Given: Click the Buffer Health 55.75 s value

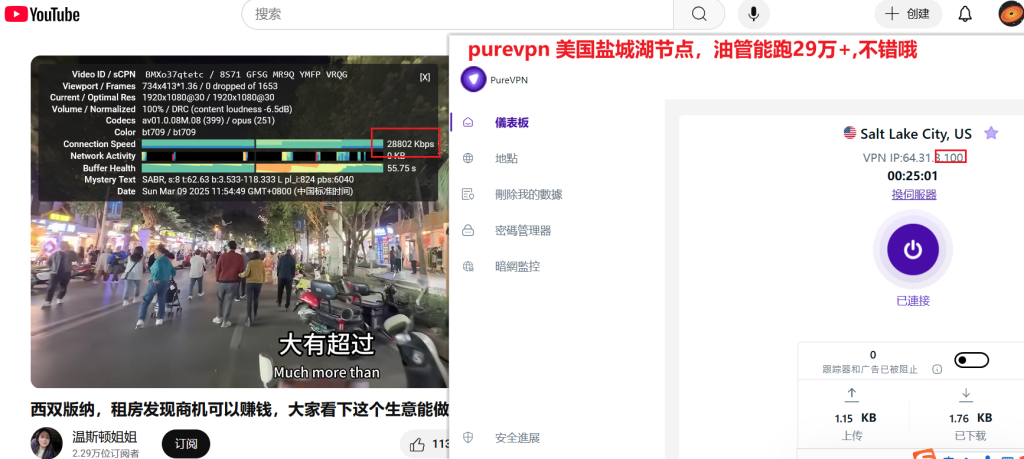Looking at the screenshot, I should pyautogui.click(x=402, y=168).
